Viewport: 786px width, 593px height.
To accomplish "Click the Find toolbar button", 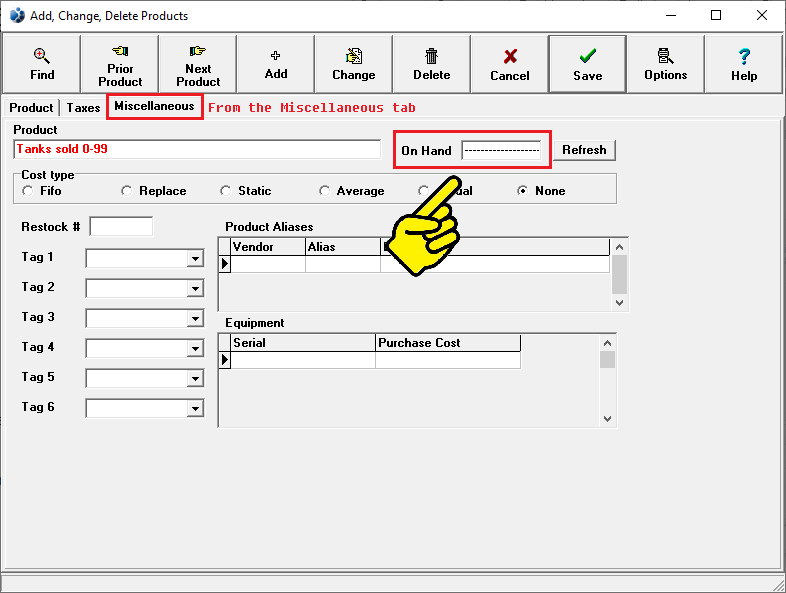I will point(42,64).
